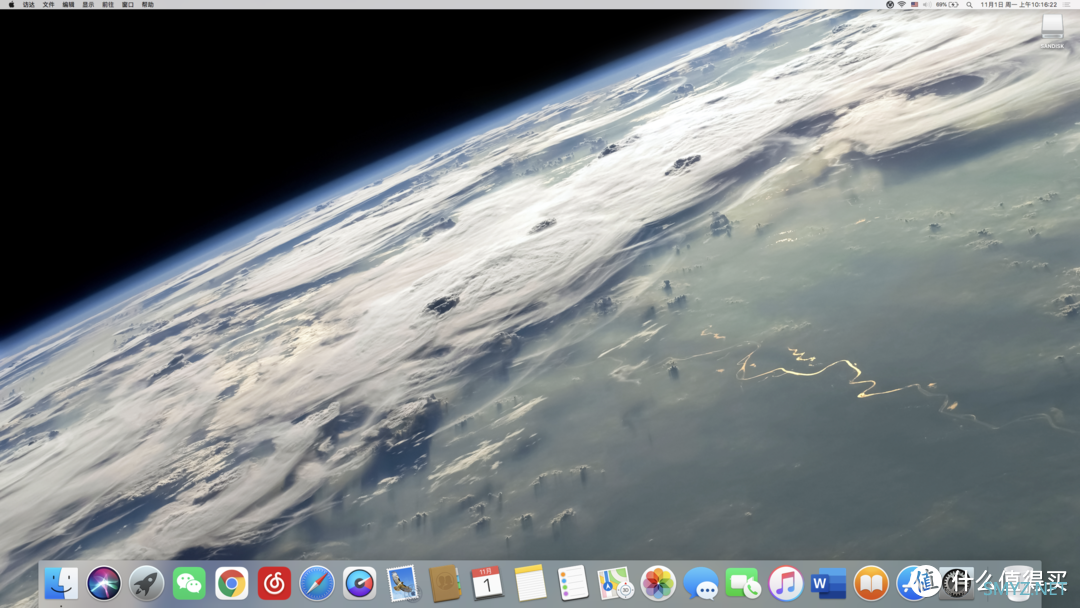The image size is (1080, 608).
Task: Open the 访达 (Finder) menu
Action: [x=29, y=5]
